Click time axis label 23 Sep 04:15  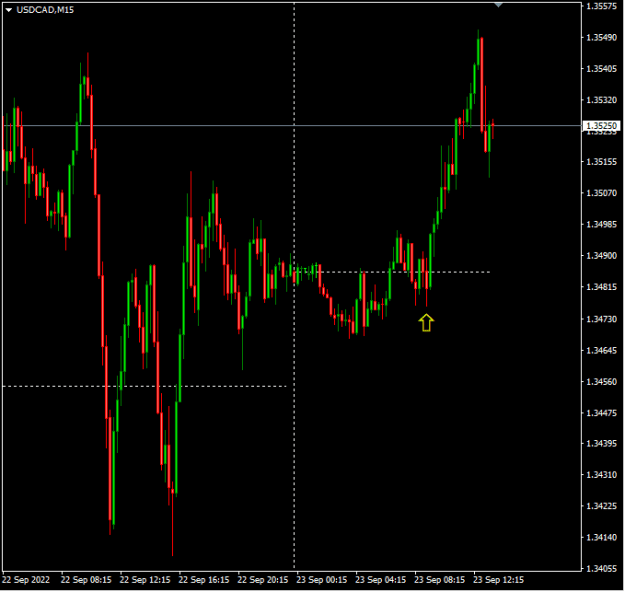[381, 580]
